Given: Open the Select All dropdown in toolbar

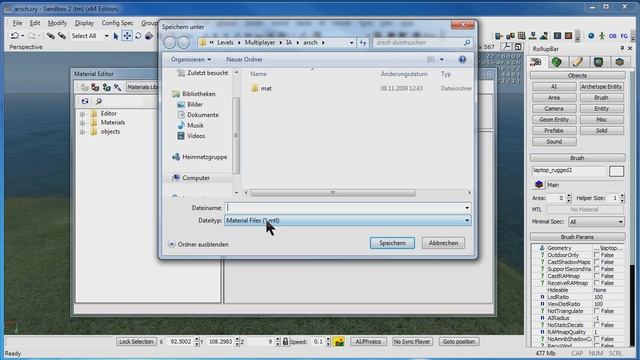Looking at the screenshot, I should 107,36.
